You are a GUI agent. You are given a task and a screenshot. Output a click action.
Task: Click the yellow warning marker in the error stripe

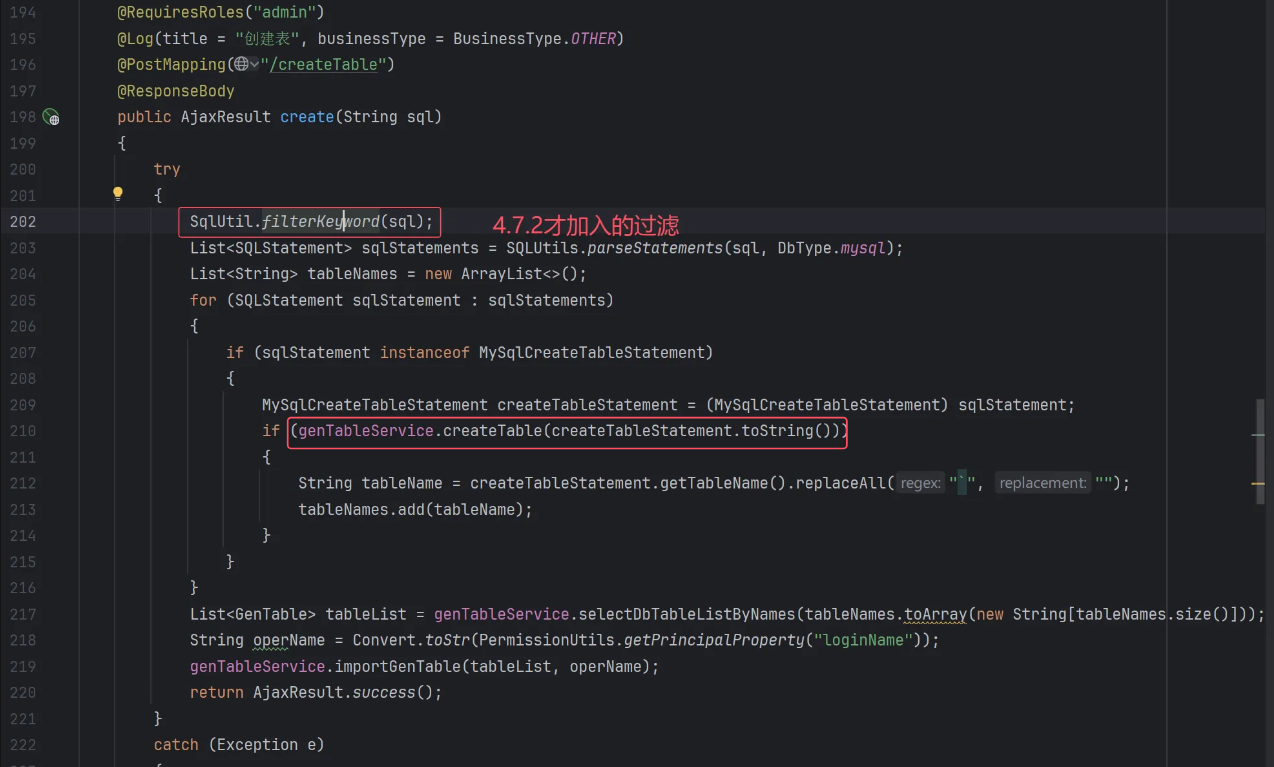click(x=1258, y=483)
